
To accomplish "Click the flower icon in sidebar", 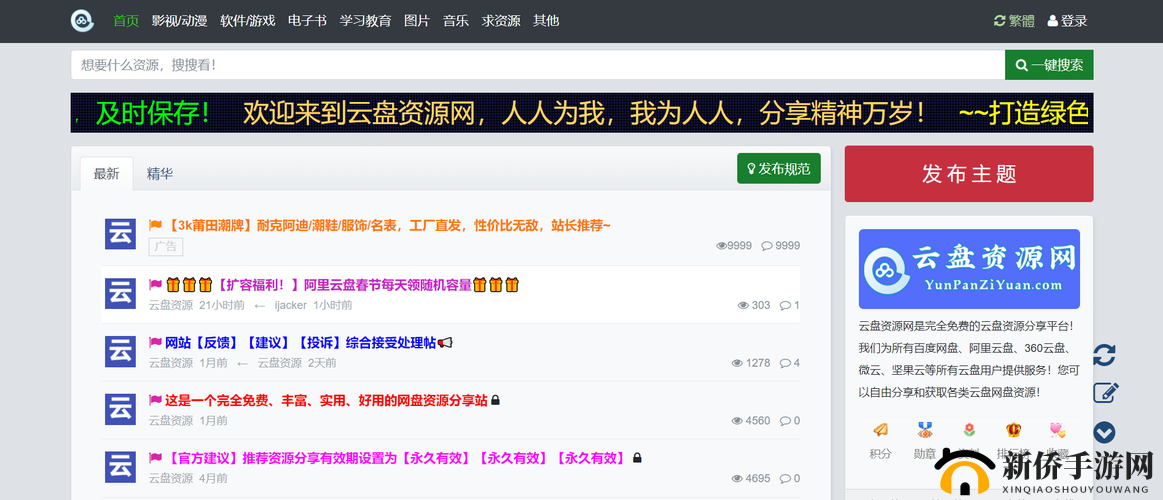I will [x=969, y=430].
